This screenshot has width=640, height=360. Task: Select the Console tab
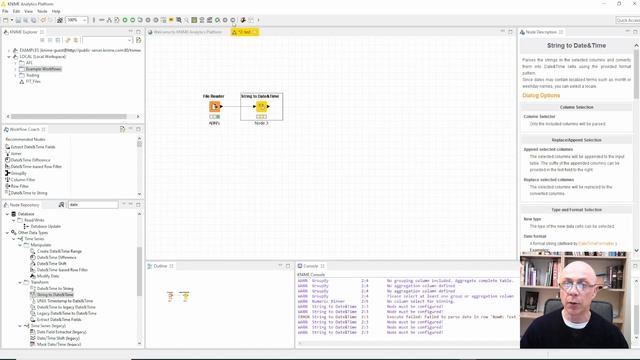click(311, 266)
